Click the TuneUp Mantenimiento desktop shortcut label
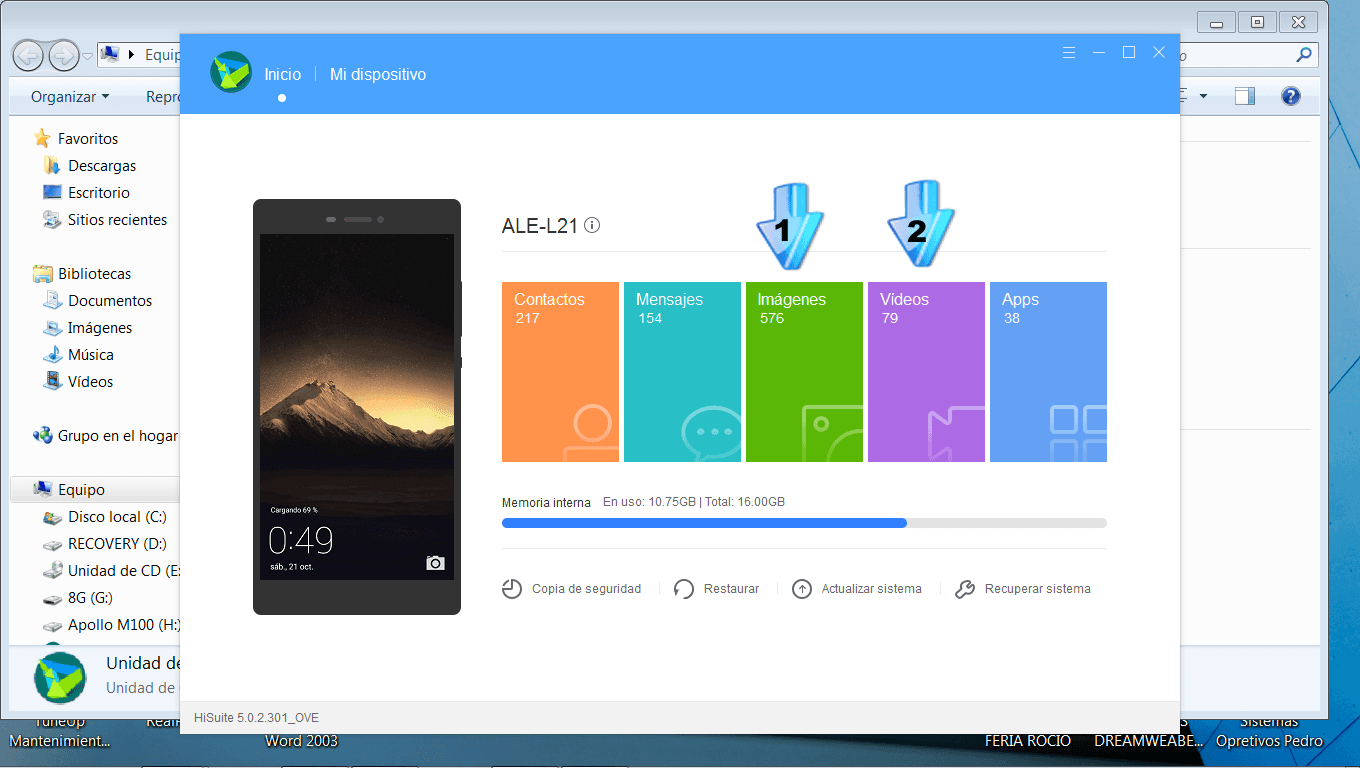 pyautogui.click(x=60, y=732)
